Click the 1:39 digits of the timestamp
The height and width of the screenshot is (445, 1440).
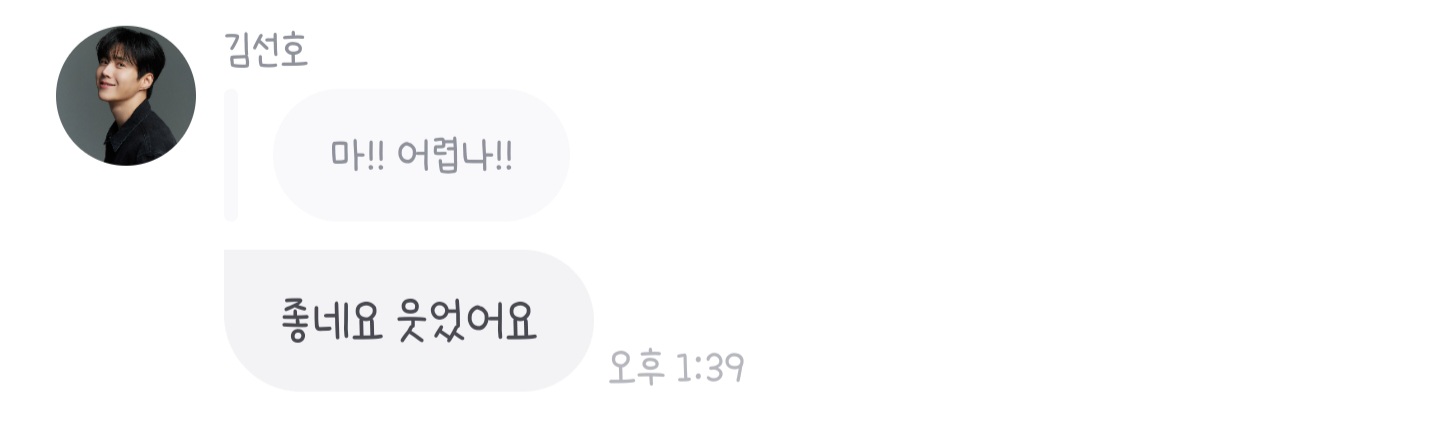pyautogui.click(x=710, y=368)
